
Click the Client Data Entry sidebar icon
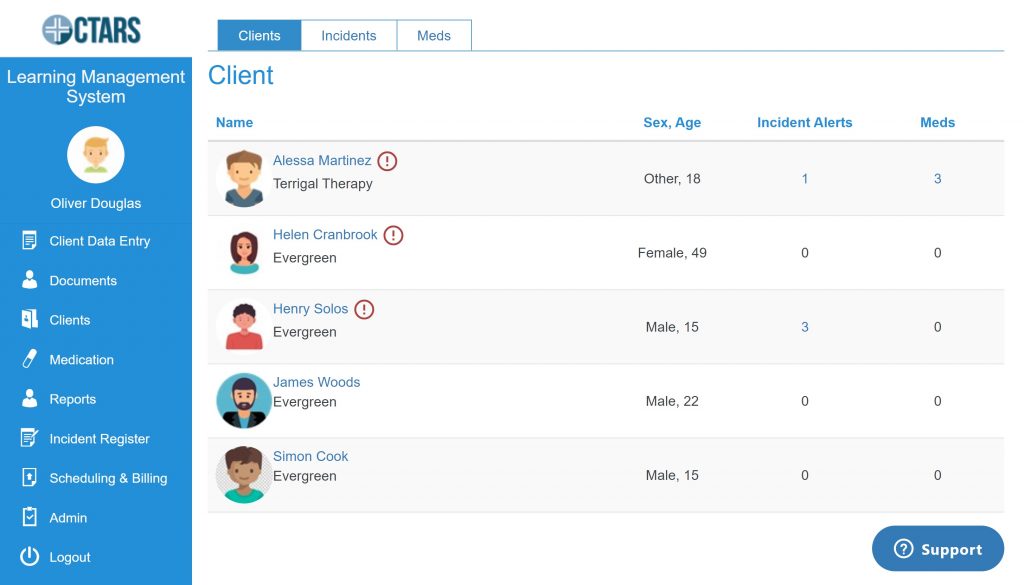tap(29, 241)
